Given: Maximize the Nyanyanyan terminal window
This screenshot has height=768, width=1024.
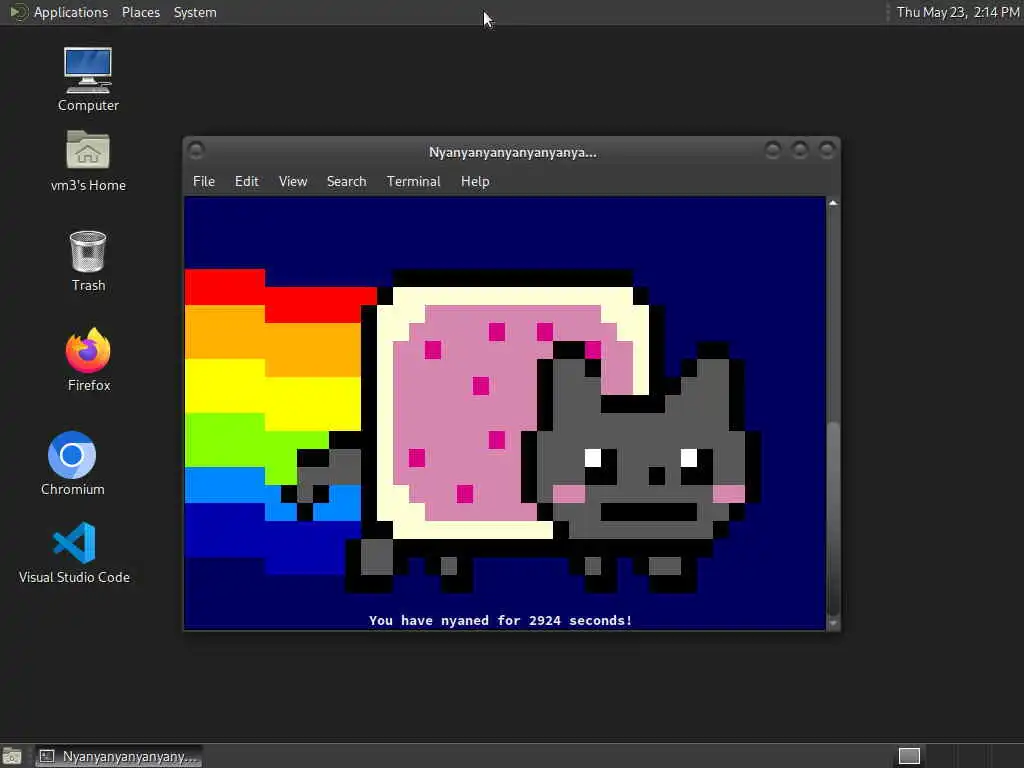Looking at the screenshot, I should (x=799, y=151).
